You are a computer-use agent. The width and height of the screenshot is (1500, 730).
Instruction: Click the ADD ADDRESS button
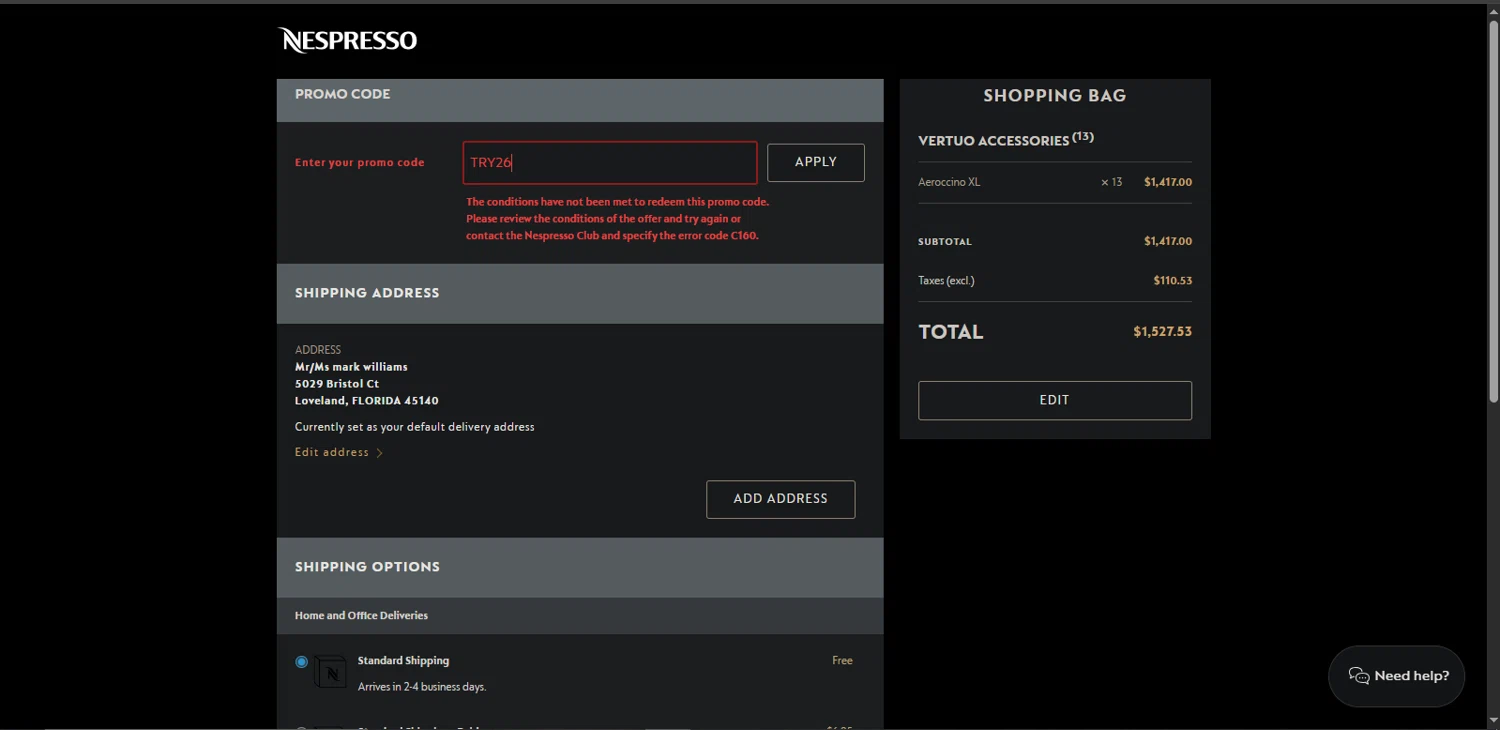pyautogui.click(x=780, y=499)
